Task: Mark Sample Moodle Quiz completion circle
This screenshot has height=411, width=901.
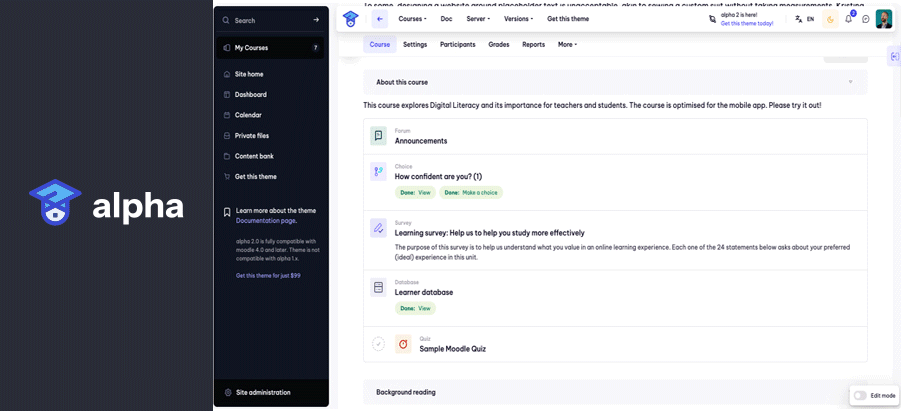Action: (x=378, y=344)
